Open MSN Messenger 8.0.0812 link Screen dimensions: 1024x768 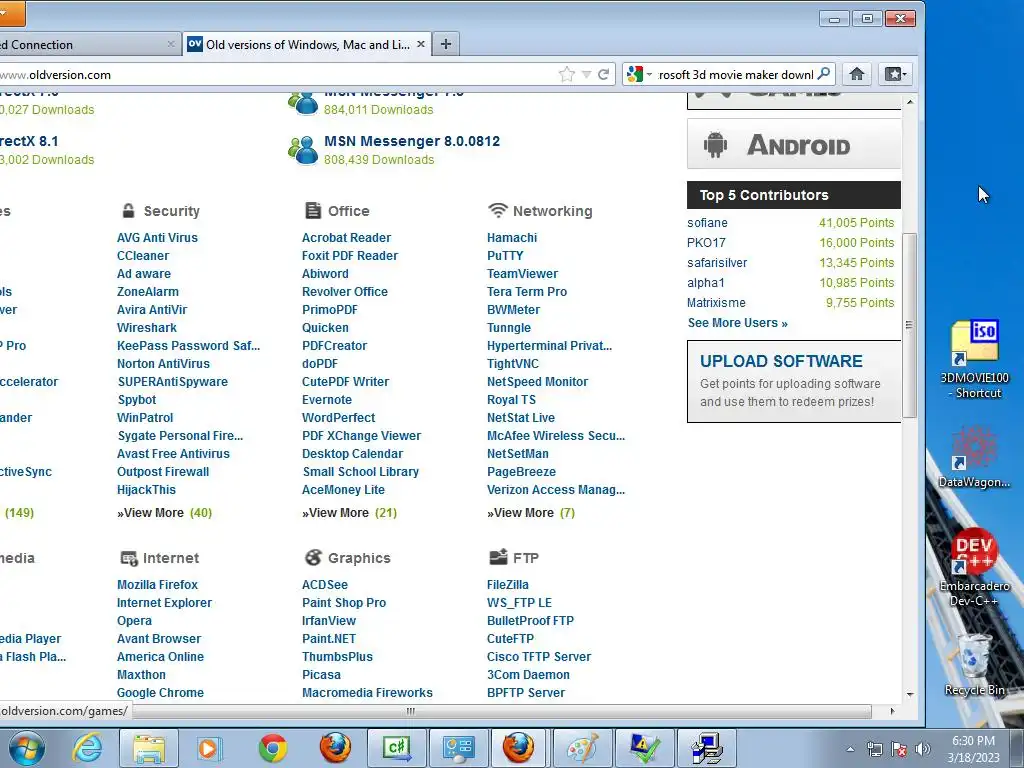[x=412, y=141]
